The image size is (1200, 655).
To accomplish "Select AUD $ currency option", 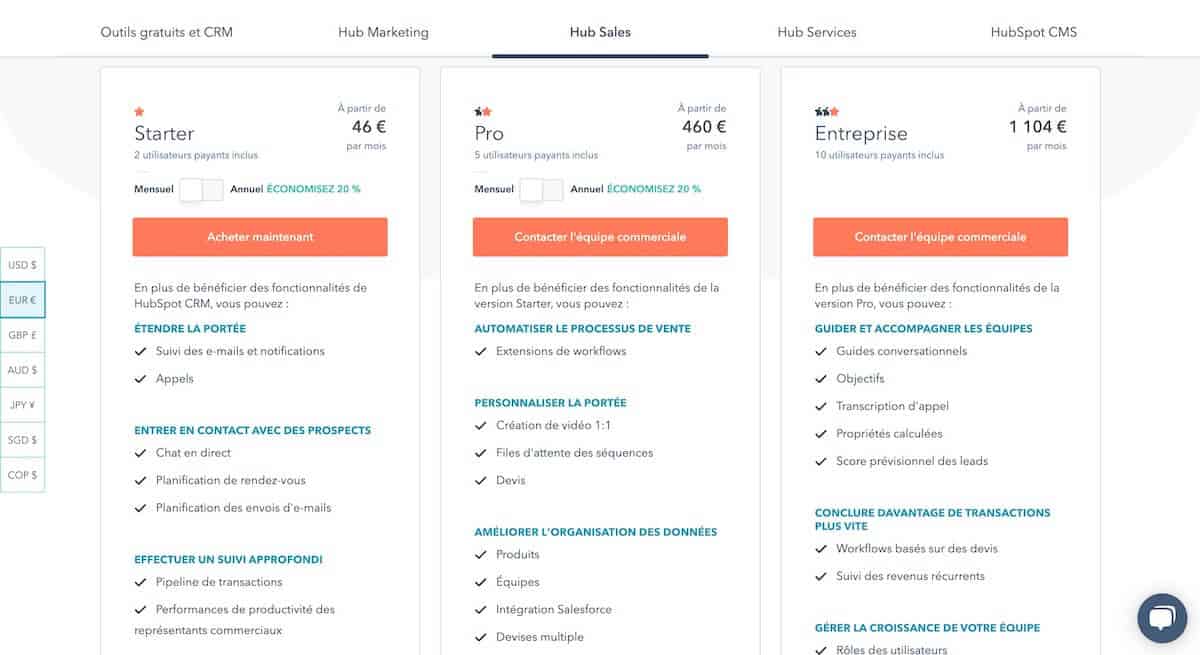I will coord(22,370).
